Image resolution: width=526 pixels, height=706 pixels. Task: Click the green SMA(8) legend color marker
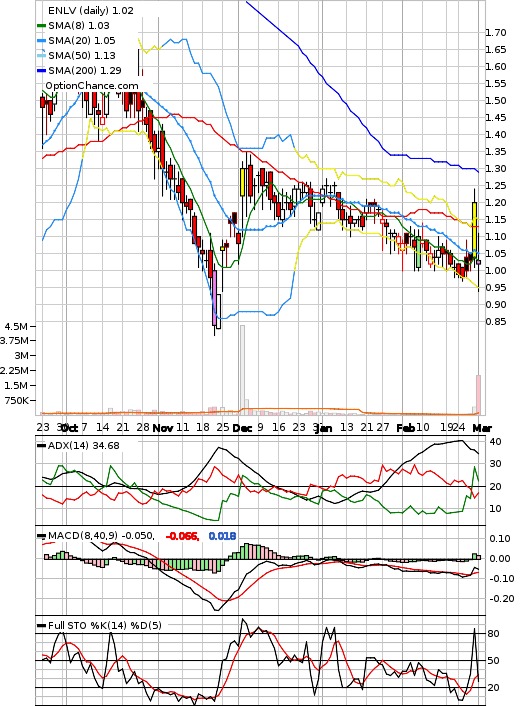click(x=41, y=26)
